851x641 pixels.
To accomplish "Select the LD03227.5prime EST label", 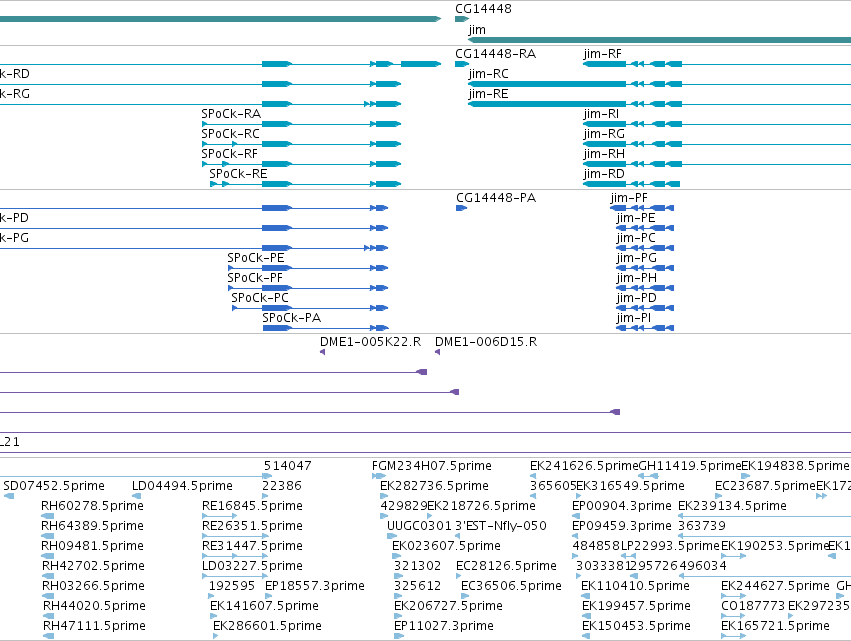I will tap(252, 567).
